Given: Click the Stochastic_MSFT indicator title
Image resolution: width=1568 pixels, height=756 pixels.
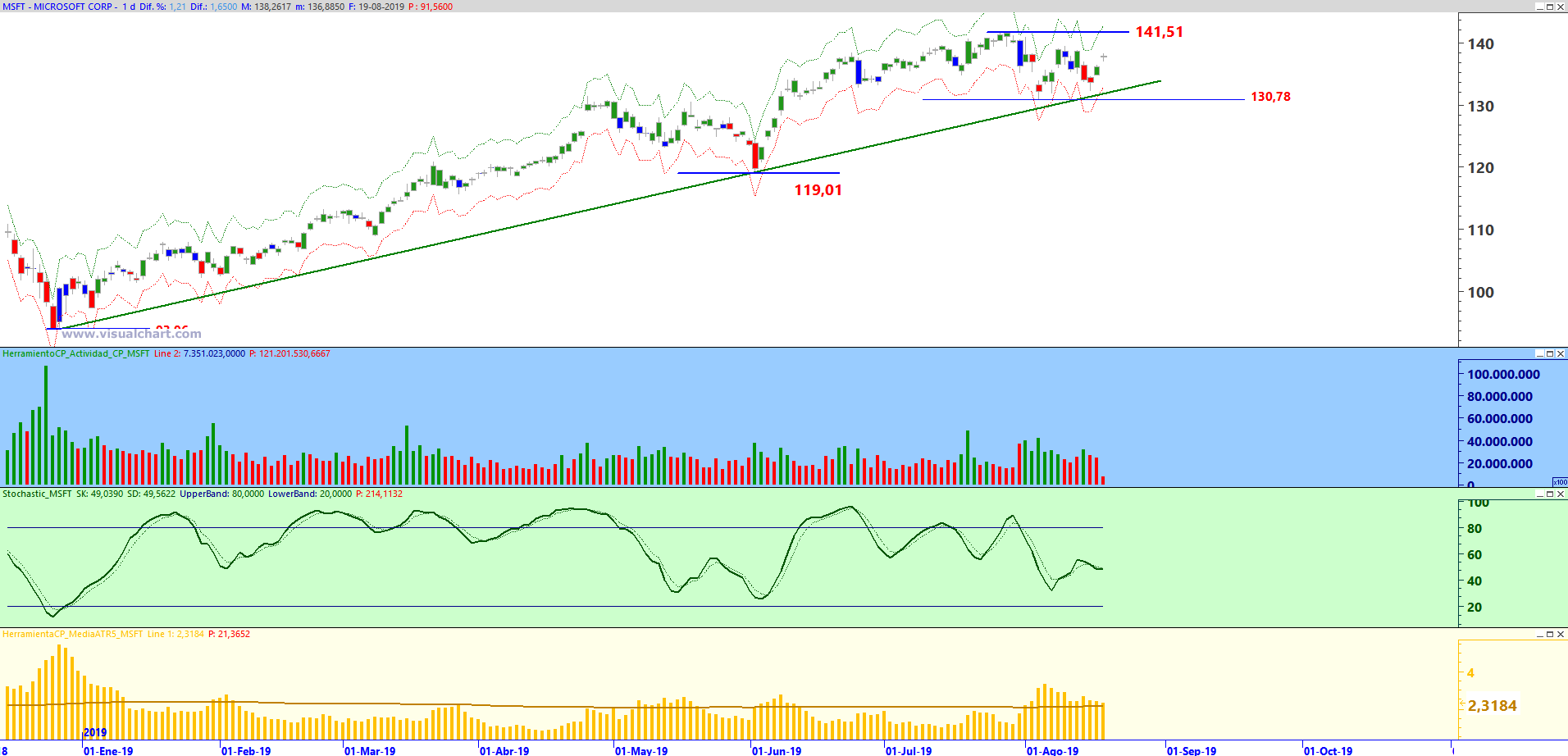Looking at the screenshot, I should coord(37,494).
